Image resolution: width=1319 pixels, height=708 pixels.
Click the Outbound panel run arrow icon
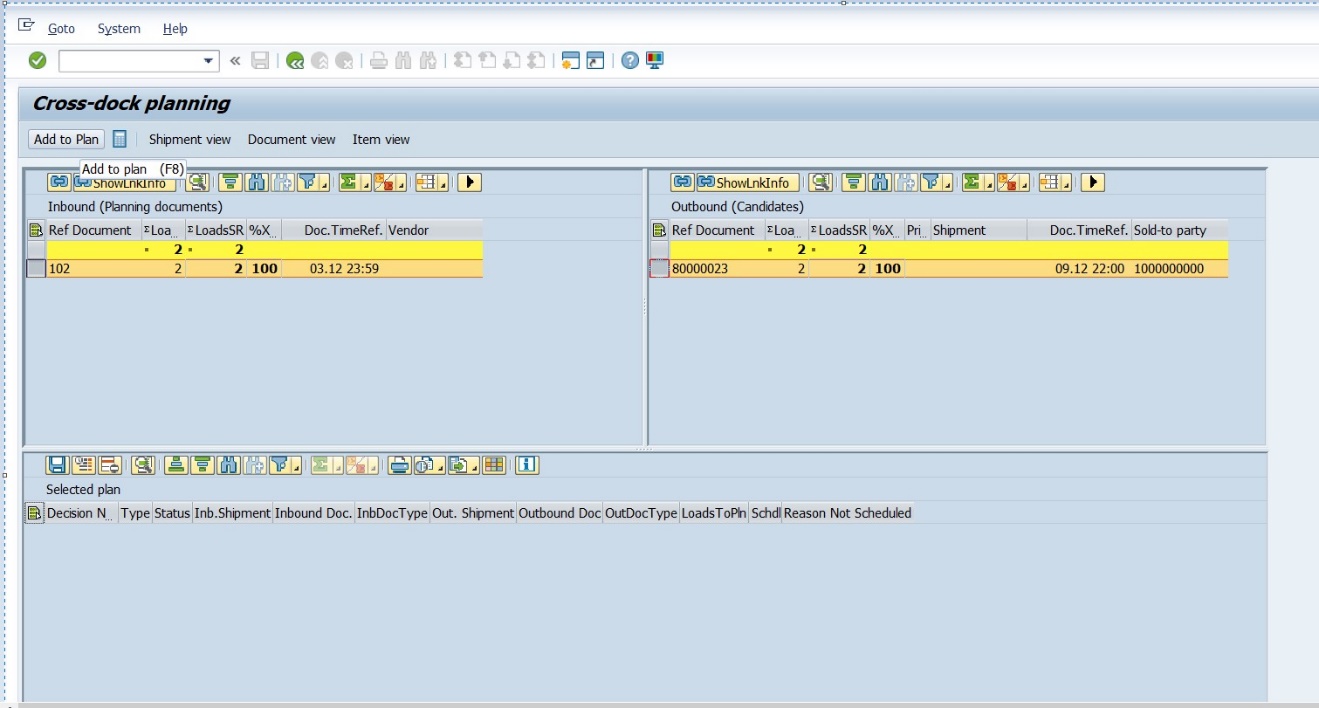pyautogui.click(x=1093, y=182)
